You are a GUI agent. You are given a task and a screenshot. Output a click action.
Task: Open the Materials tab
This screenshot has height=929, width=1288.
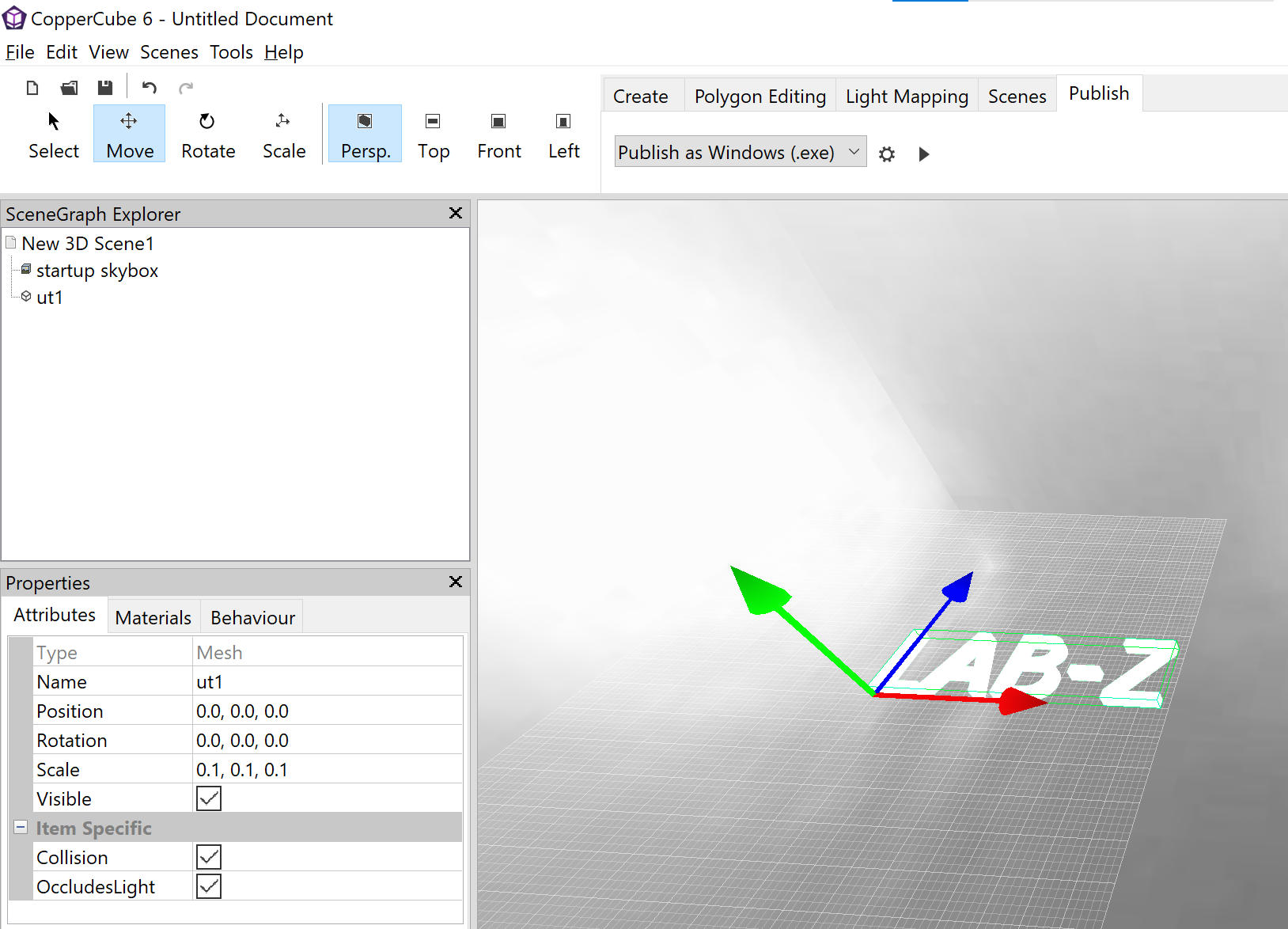pyautogui.click(x=153, y=618)
